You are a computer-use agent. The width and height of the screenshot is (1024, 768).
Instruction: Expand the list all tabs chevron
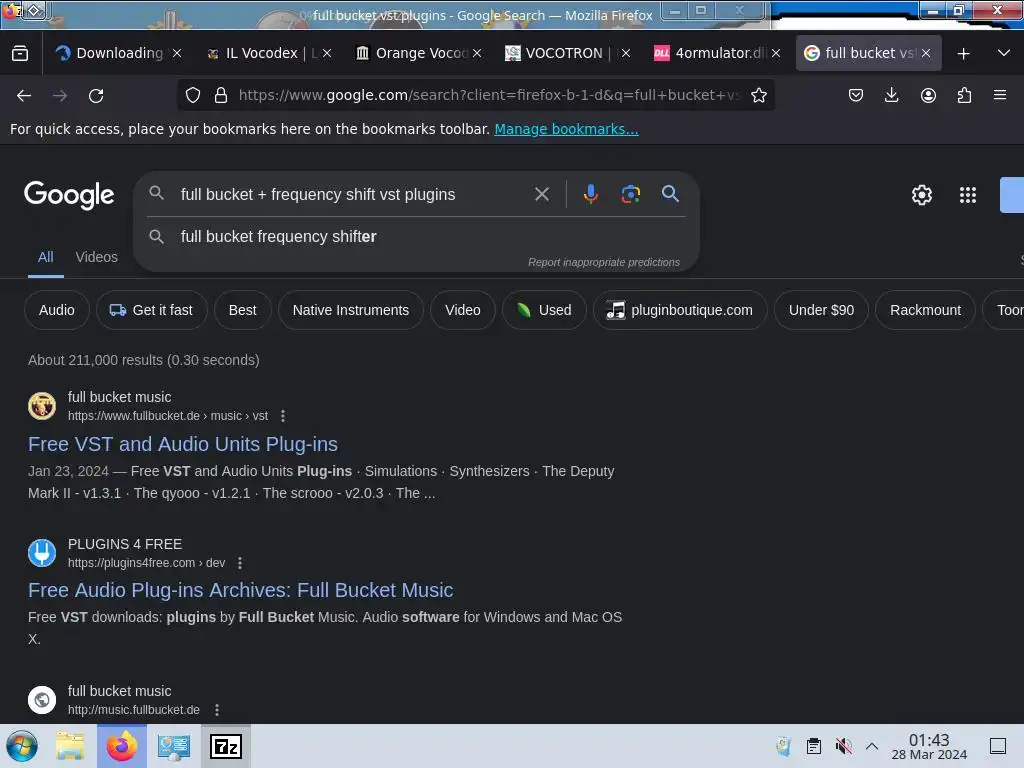point(1004,53)
